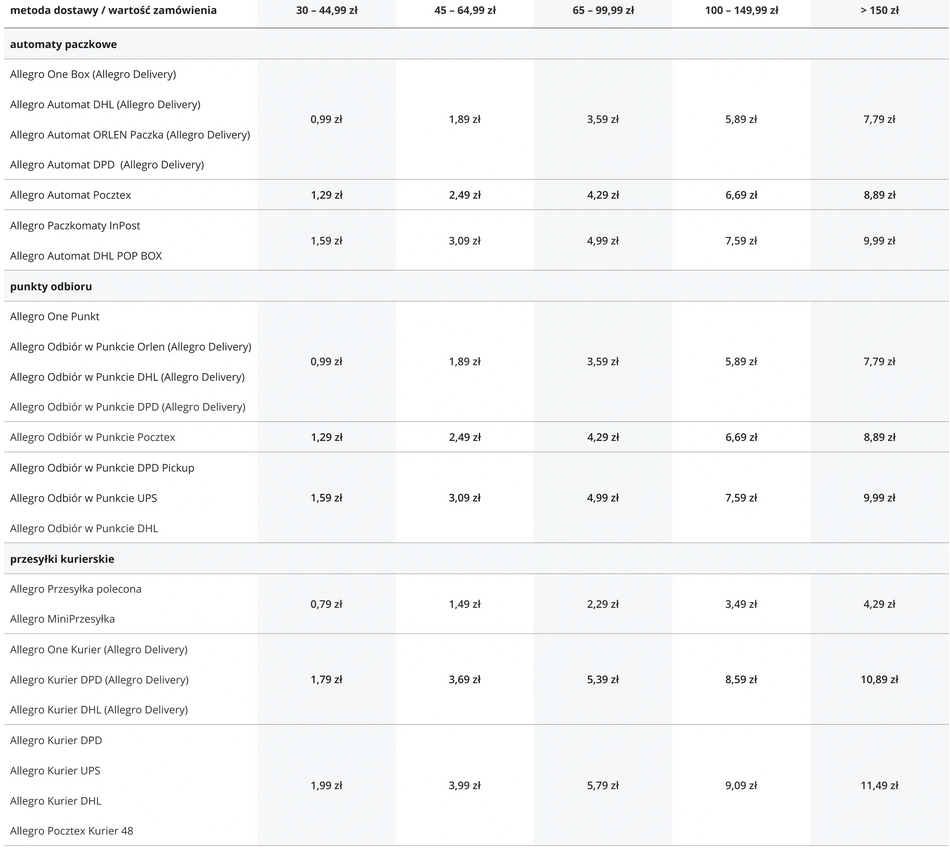Click Allegro Automat DHL POP BOX label

[x=86, y=256]
